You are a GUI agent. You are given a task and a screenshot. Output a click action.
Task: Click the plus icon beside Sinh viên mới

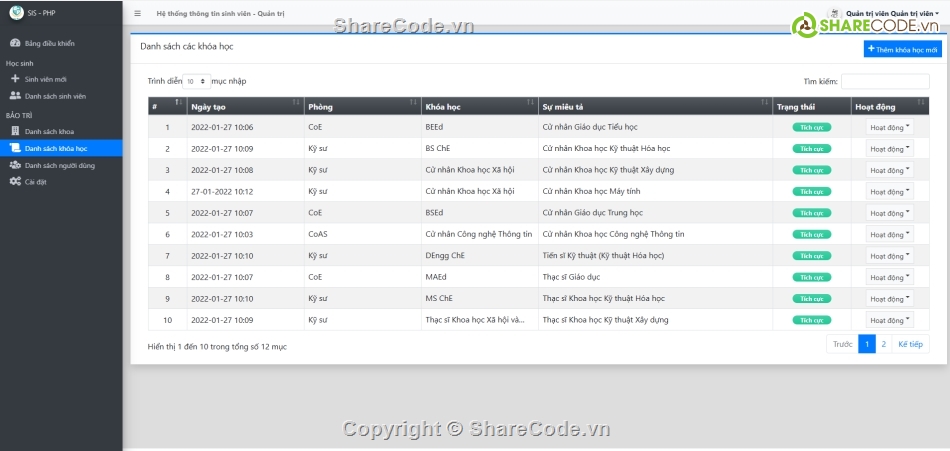14,79
